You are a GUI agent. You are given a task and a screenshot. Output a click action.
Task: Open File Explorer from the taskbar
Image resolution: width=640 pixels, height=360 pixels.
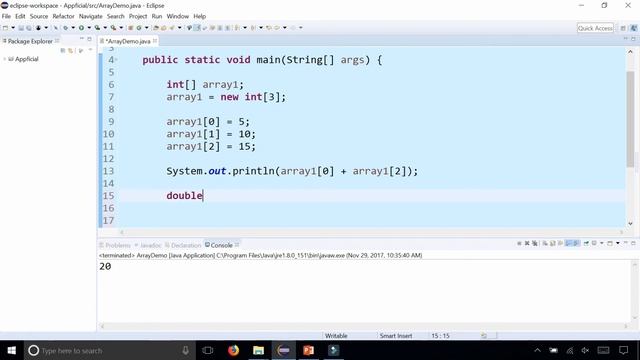(258, 351)
